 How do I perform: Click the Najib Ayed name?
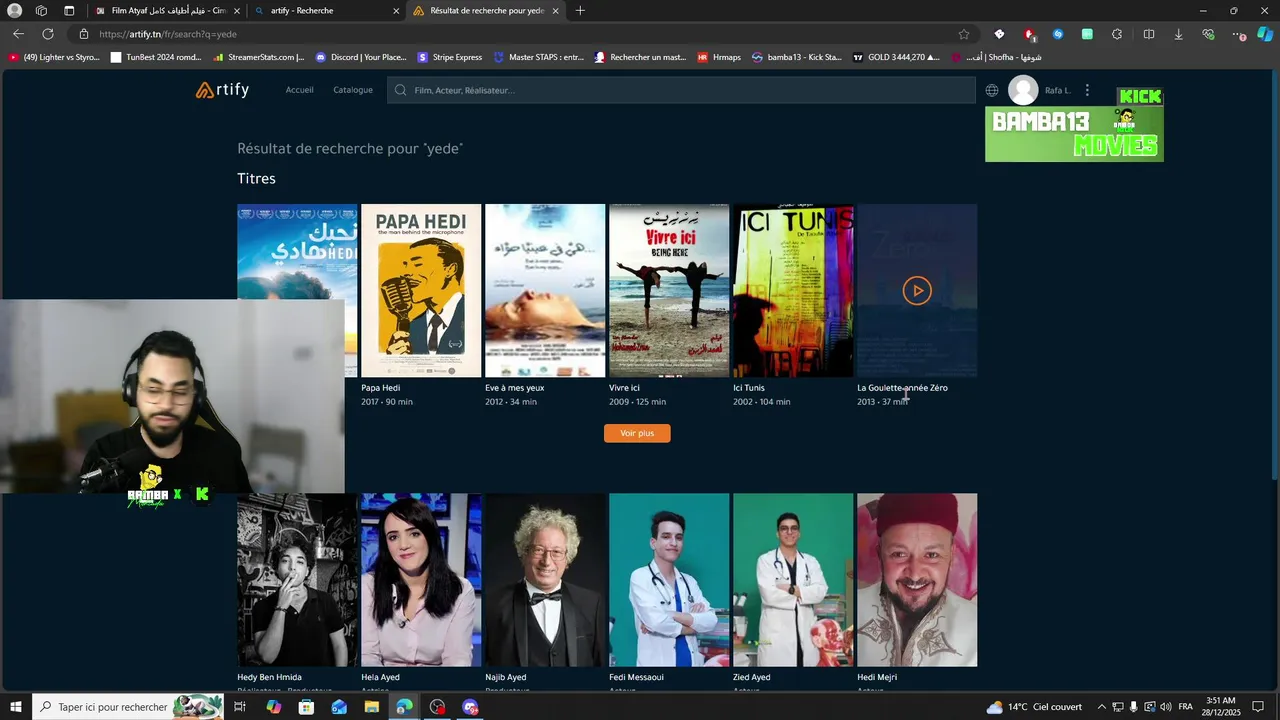505,677
